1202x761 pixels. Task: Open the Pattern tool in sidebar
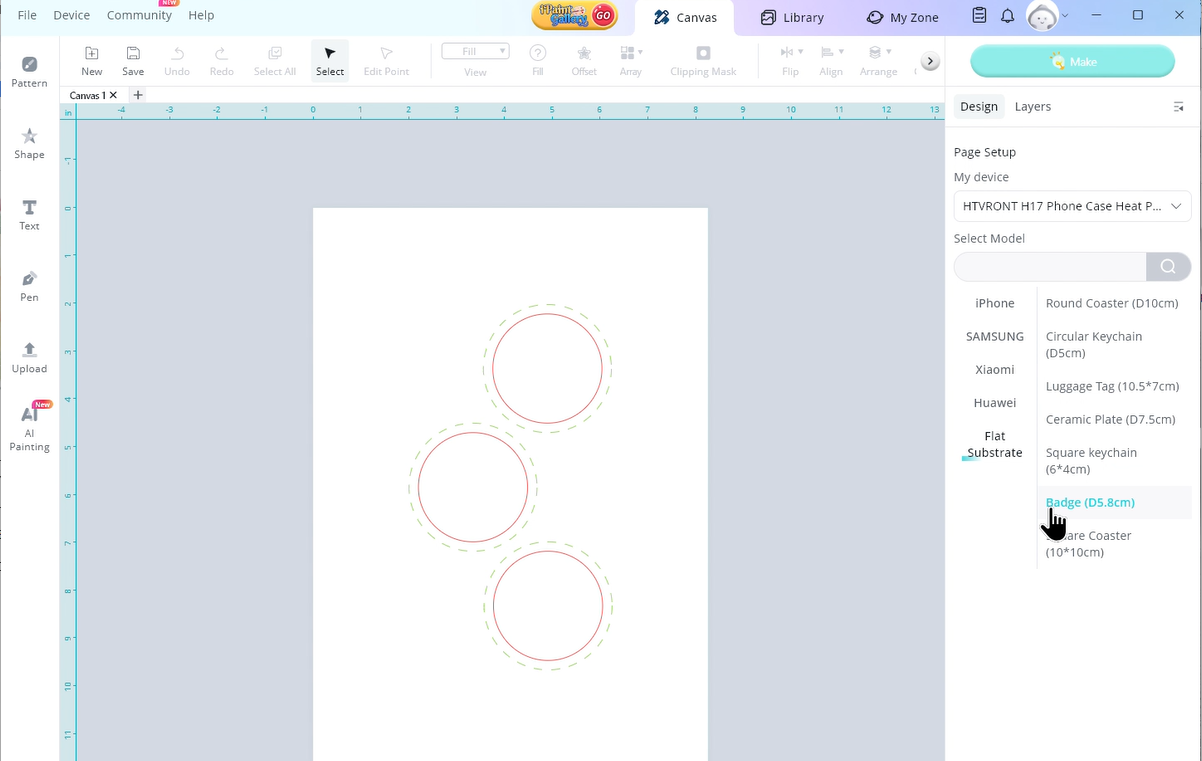(x=29, y=72)
